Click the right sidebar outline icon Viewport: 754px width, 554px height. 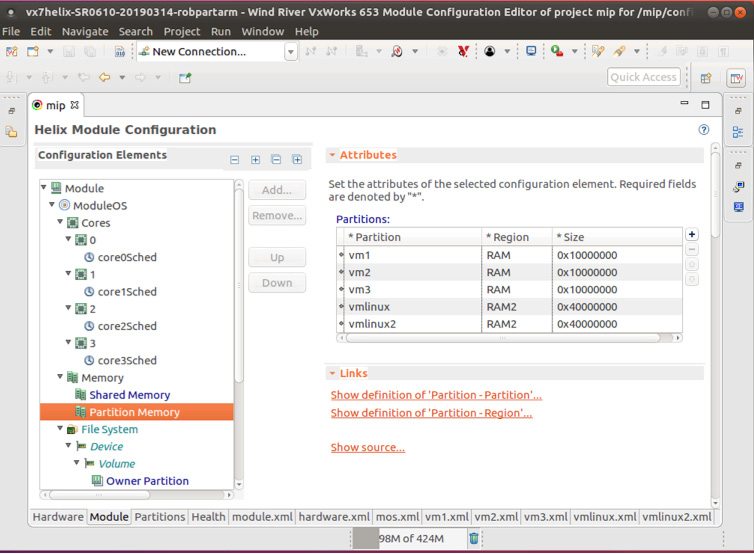click(x=738, y=132)
